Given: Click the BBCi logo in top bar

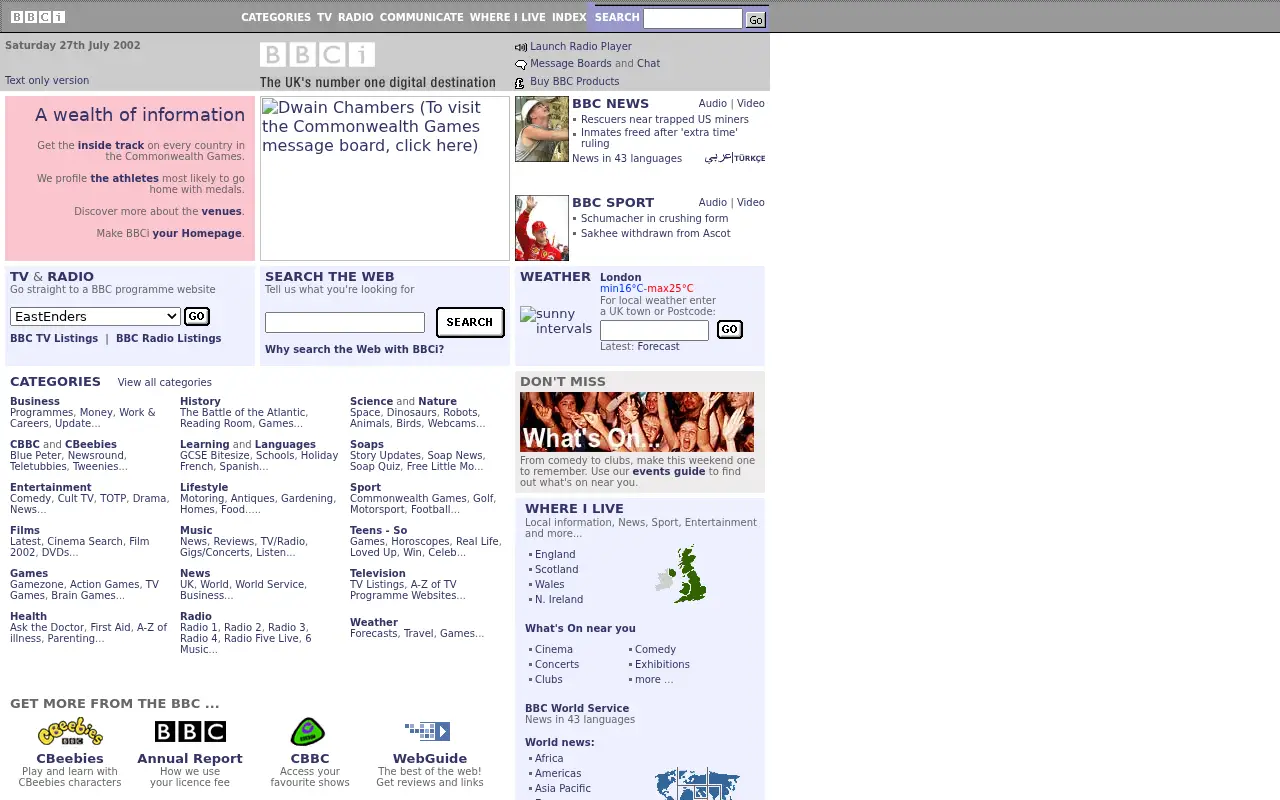Looking at the screenshot, I should [x=38, y=17].
